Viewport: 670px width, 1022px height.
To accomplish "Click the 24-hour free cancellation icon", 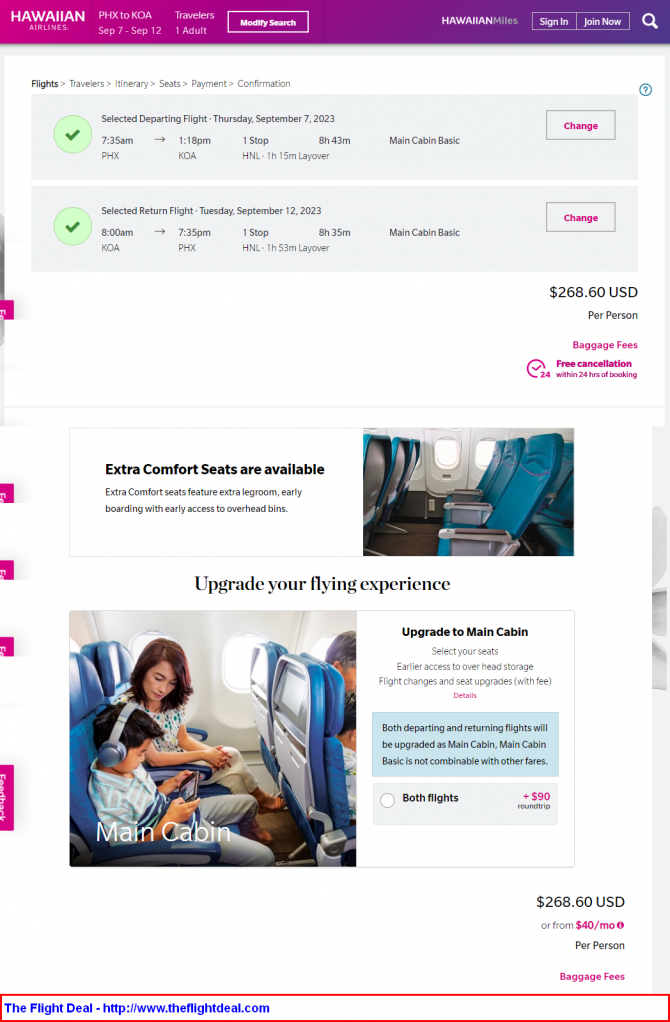I will pyautogui.click(x=537, y=369).
